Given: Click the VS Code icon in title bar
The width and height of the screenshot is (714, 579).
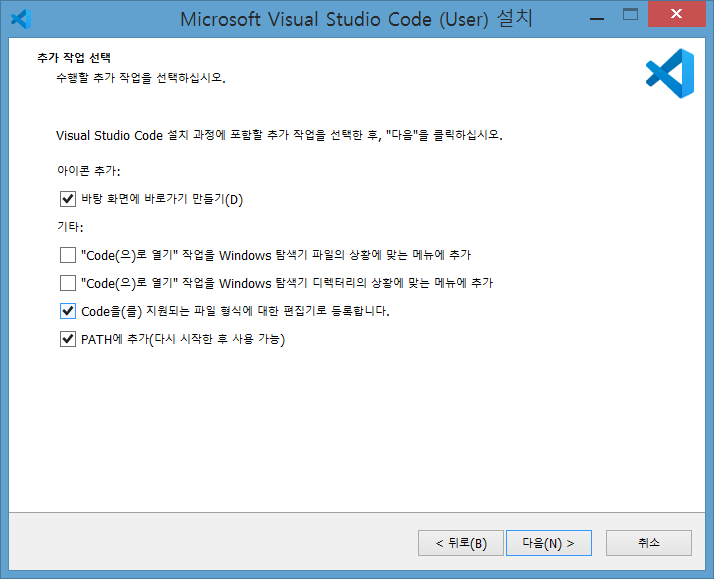Looking at the screenshot, I should pos(21,19).
